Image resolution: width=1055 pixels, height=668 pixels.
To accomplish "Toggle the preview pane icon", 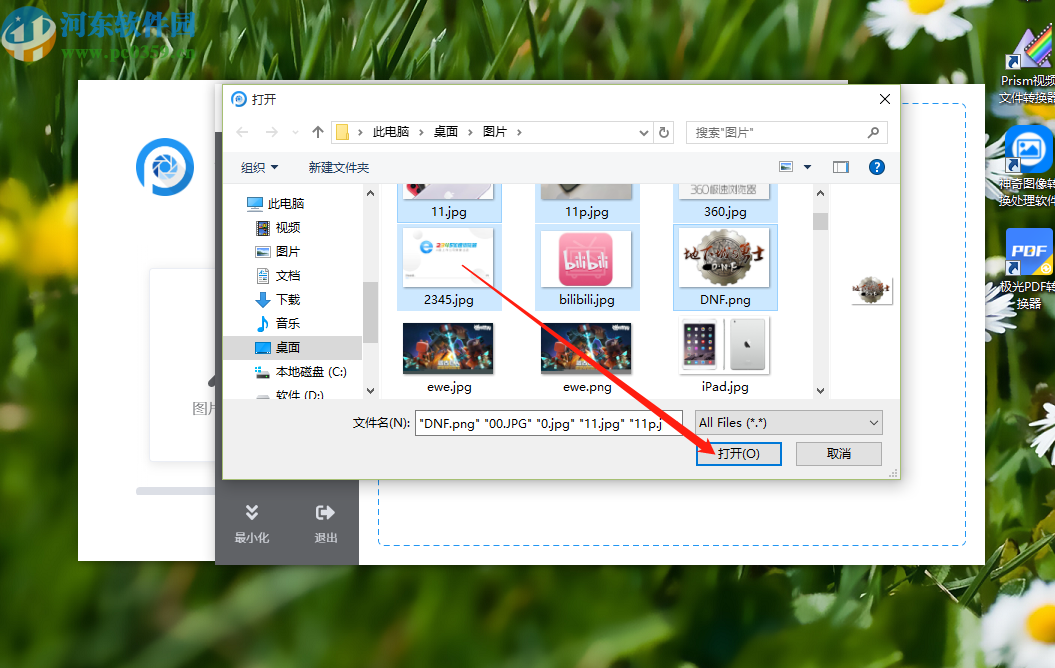I will point(841,167).
